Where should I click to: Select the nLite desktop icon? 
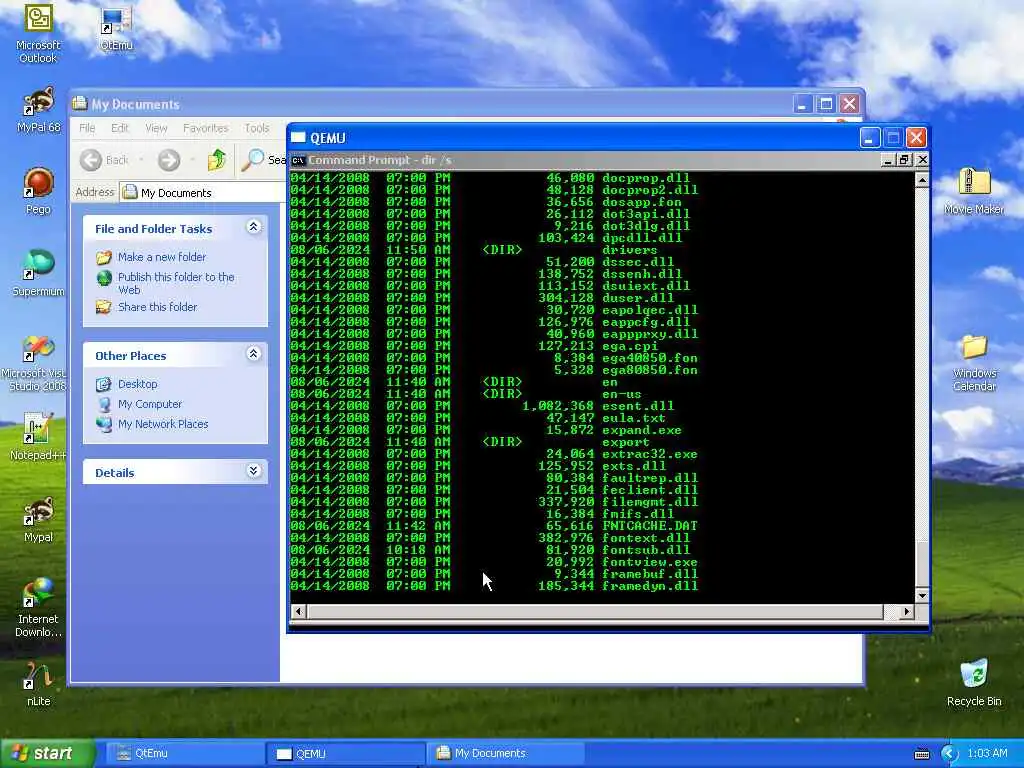pyautogui.click(x=38, y=684)
